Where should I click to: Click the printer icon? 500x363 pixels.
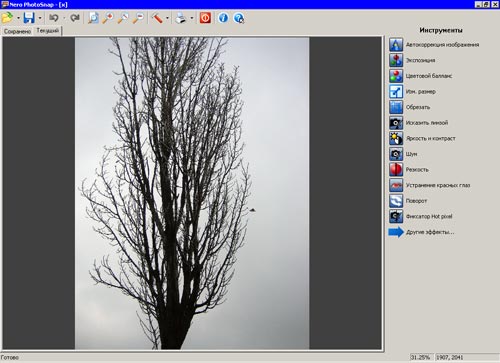181,18
